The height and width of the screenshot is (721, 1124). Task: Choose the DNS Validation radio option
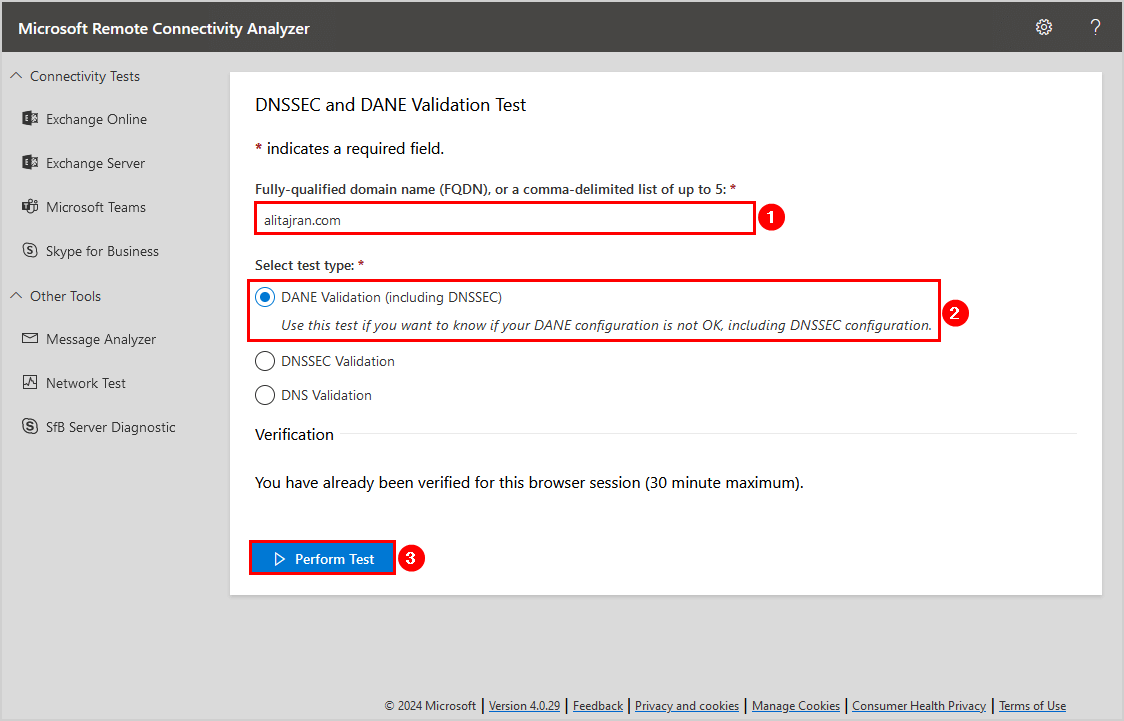[x=265, y=395]
